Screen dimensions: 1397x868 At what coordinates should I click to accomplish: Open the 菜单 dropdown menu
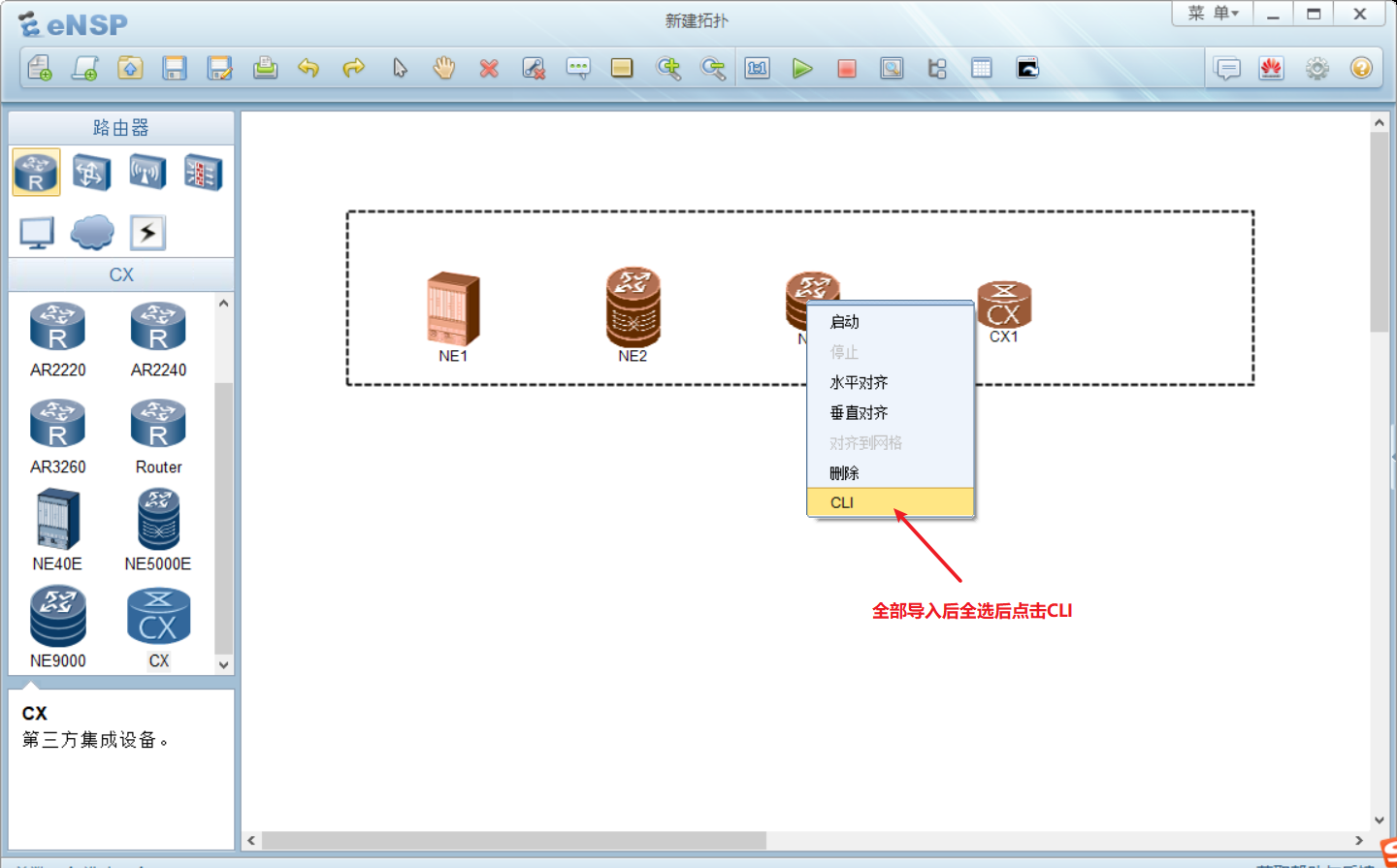[x=1213, y=14]
